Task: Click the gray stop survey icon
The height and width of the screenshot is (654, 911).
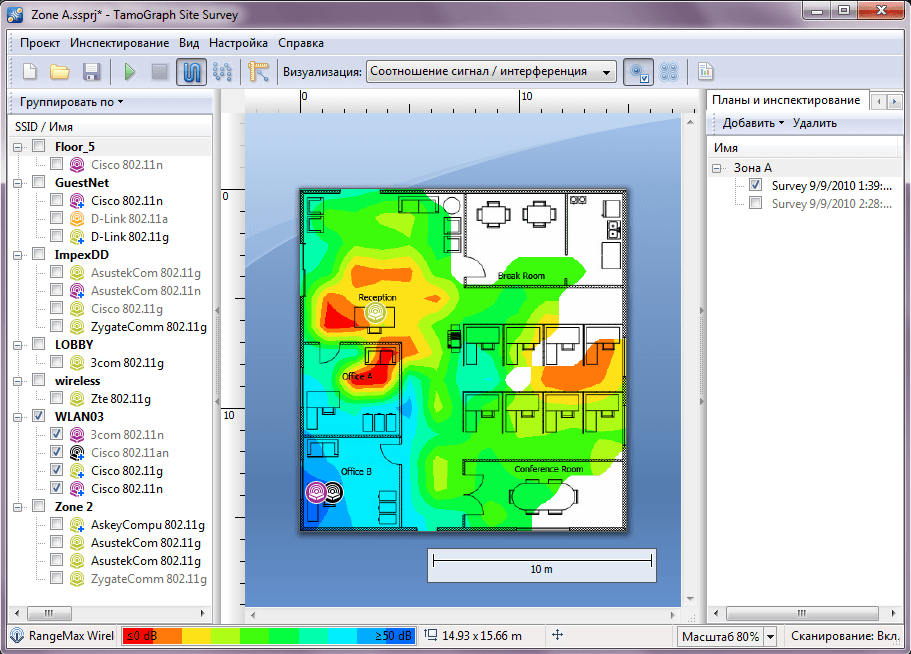Action: click(159, 72)
